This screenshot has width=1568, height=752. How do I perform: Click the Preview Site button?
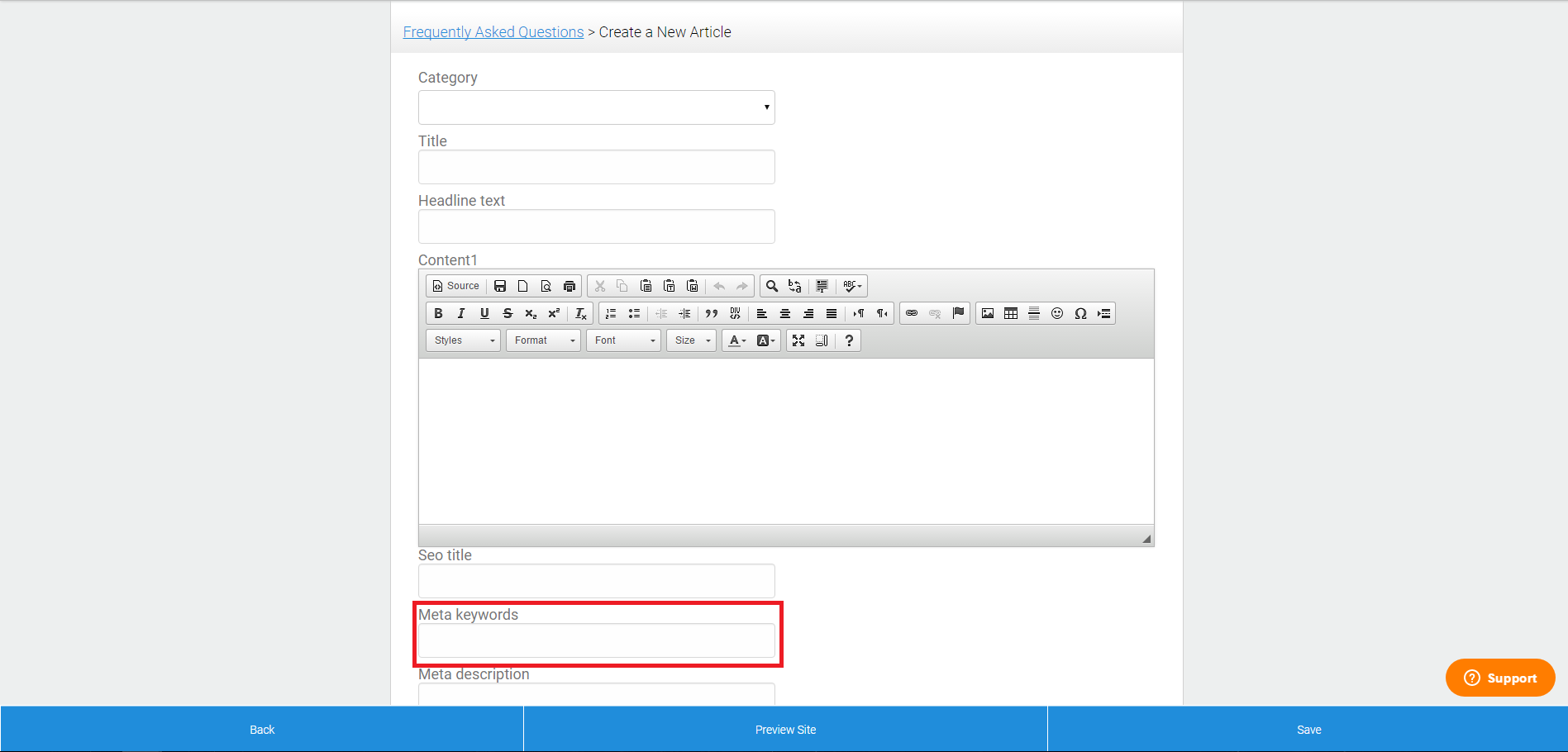(x=785, y=730)
